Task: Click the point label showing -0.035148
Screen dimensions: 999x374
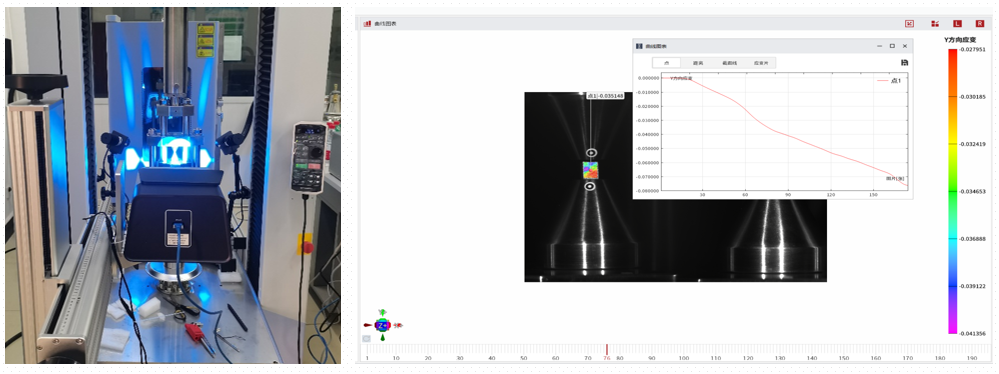Action: click(x=605, y=96)
